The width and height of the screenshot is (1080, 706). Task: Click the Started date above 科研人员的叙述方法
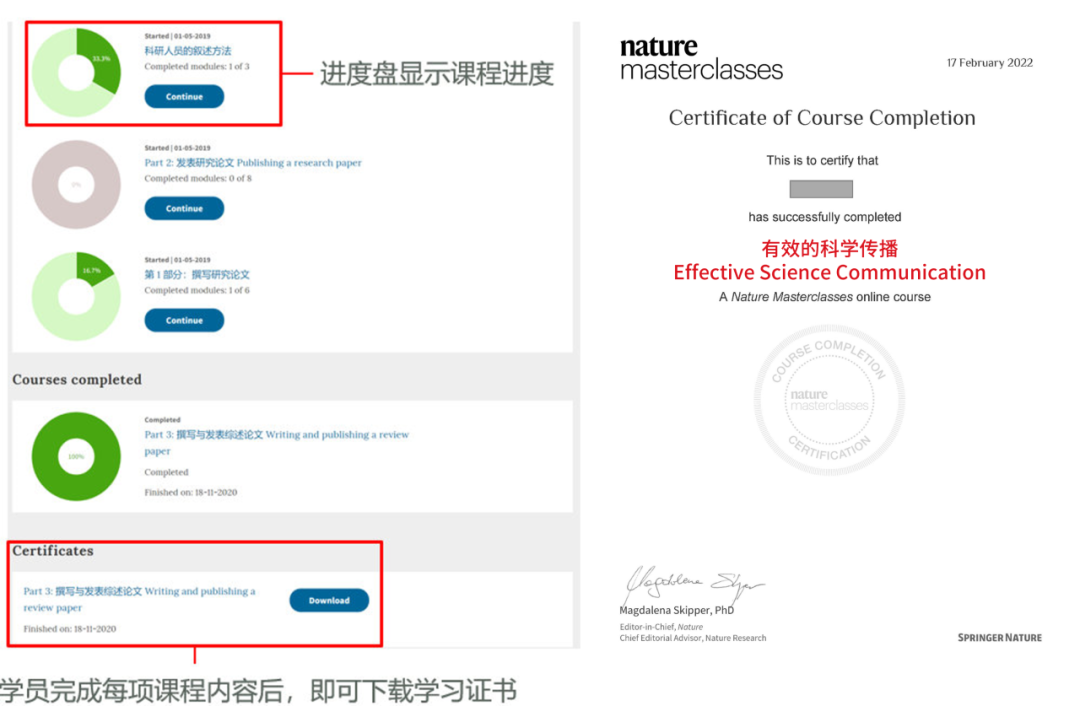[178, 36]
